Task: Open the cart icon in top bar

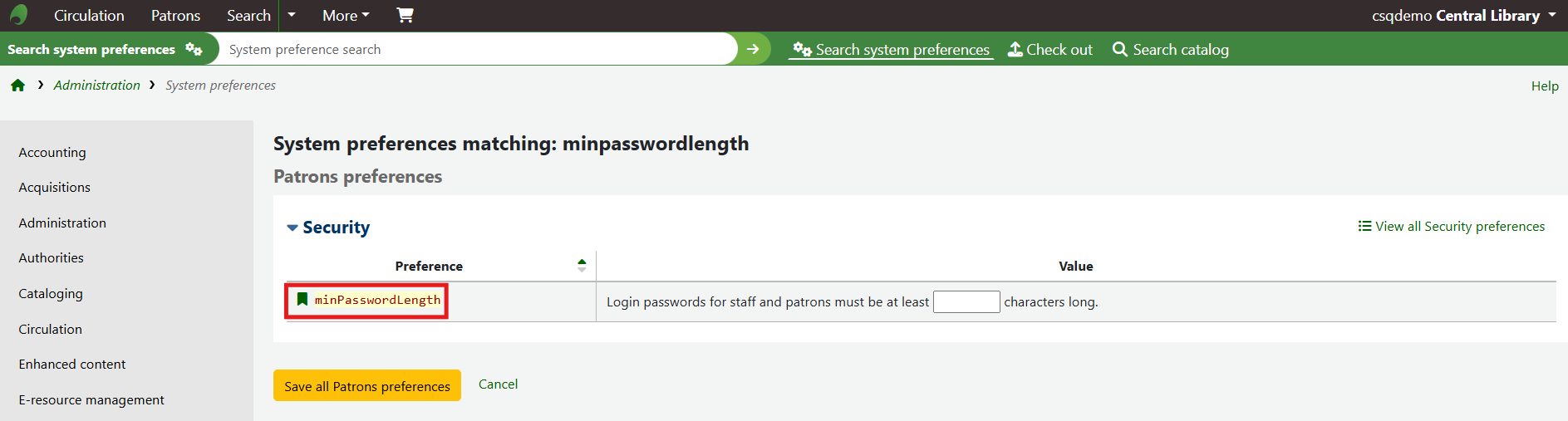Action: coord(405,15)
